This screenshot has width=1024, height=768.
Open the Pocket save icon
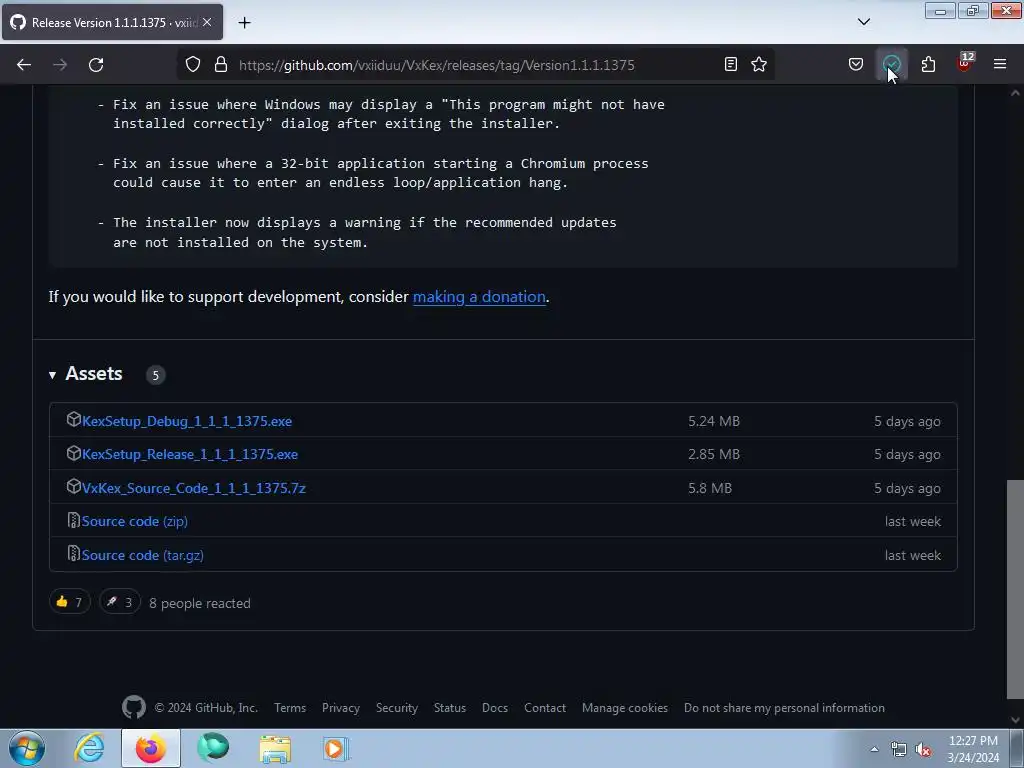tap(856, 64)
